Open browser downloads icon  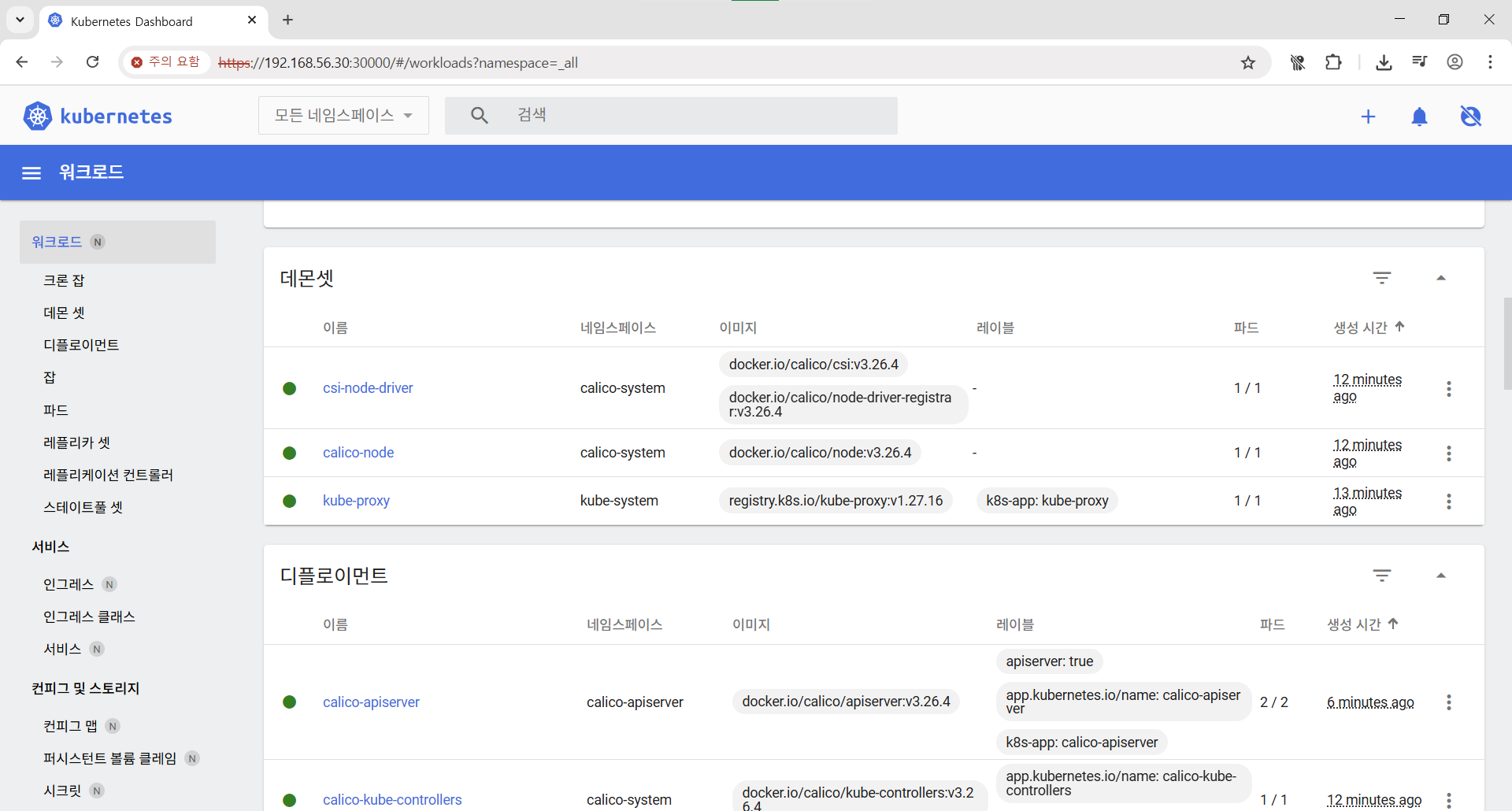point(1384,62)
